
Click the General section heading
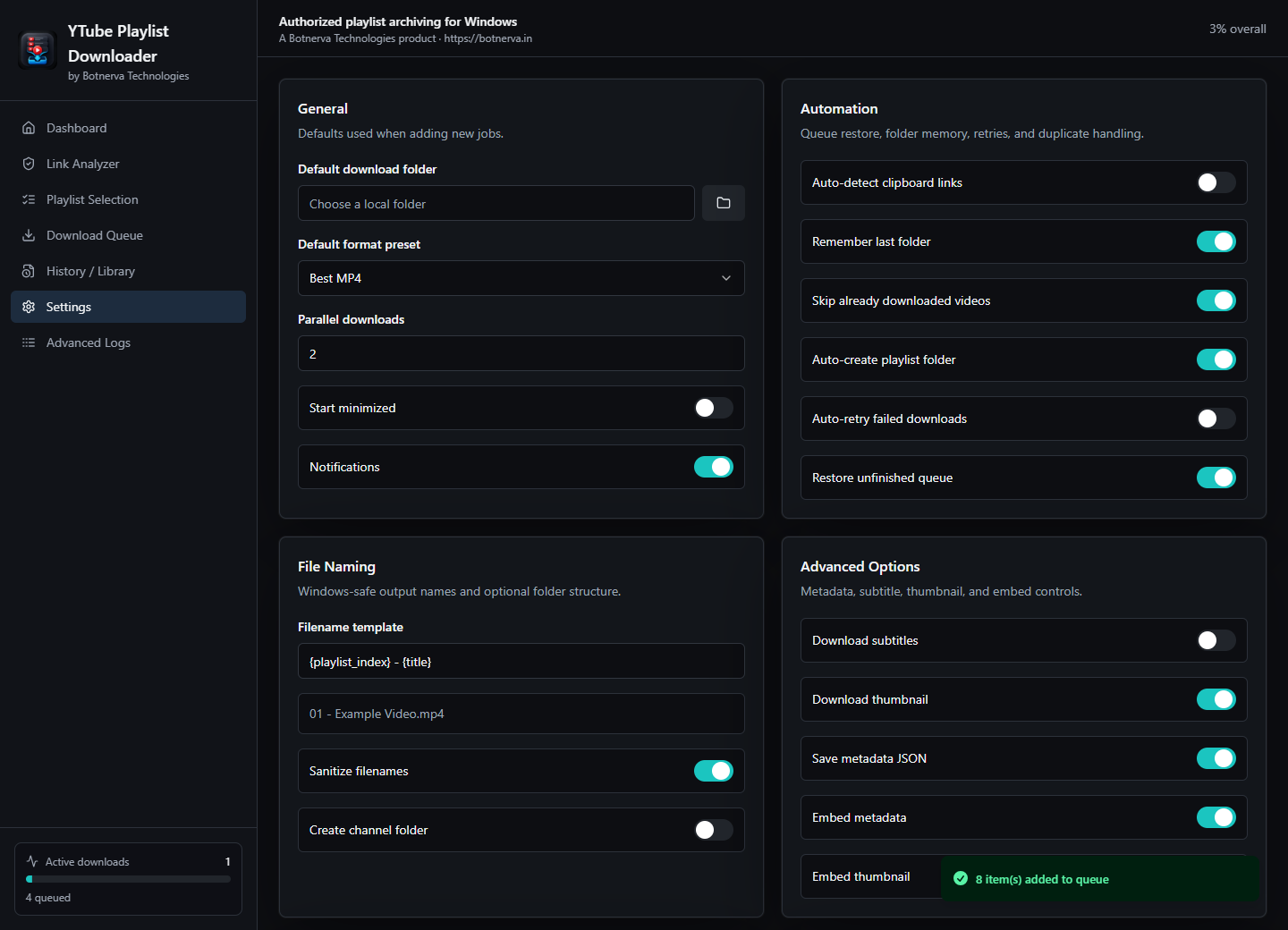click(x=323, y=108)
